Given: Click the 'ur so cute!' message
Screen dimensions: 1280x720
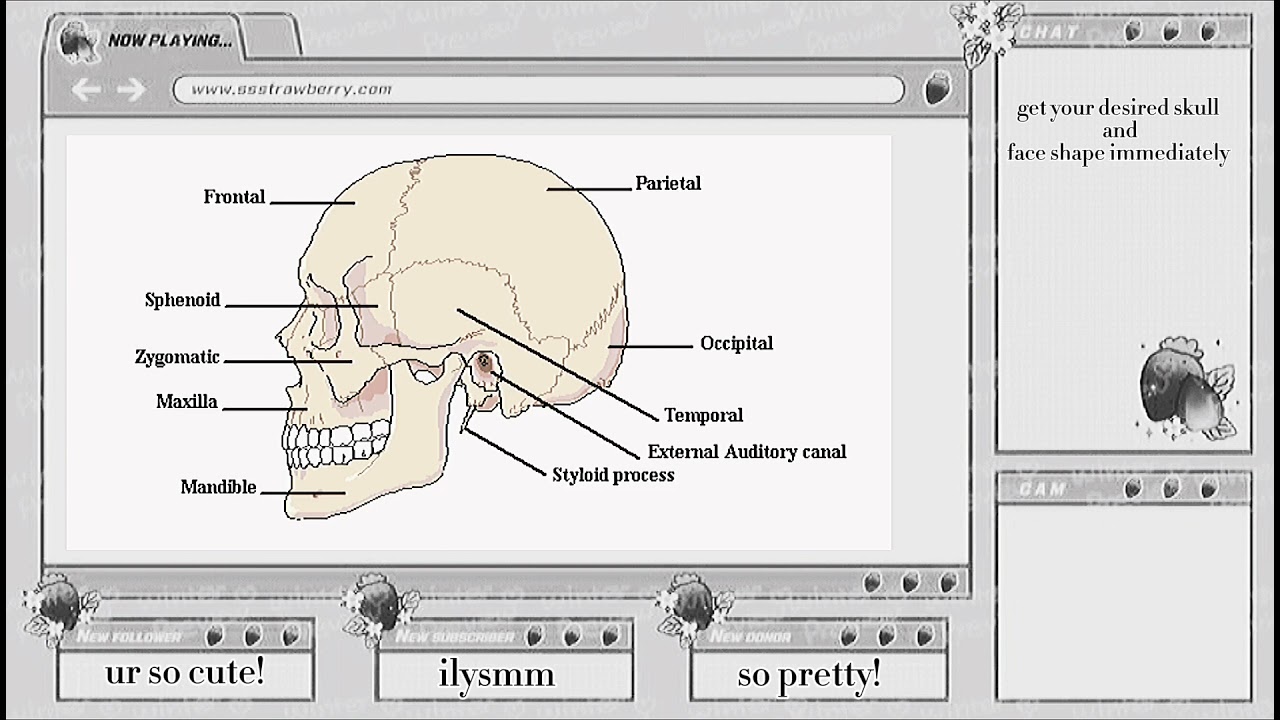Looking at the screenshot, I should 185,673.
